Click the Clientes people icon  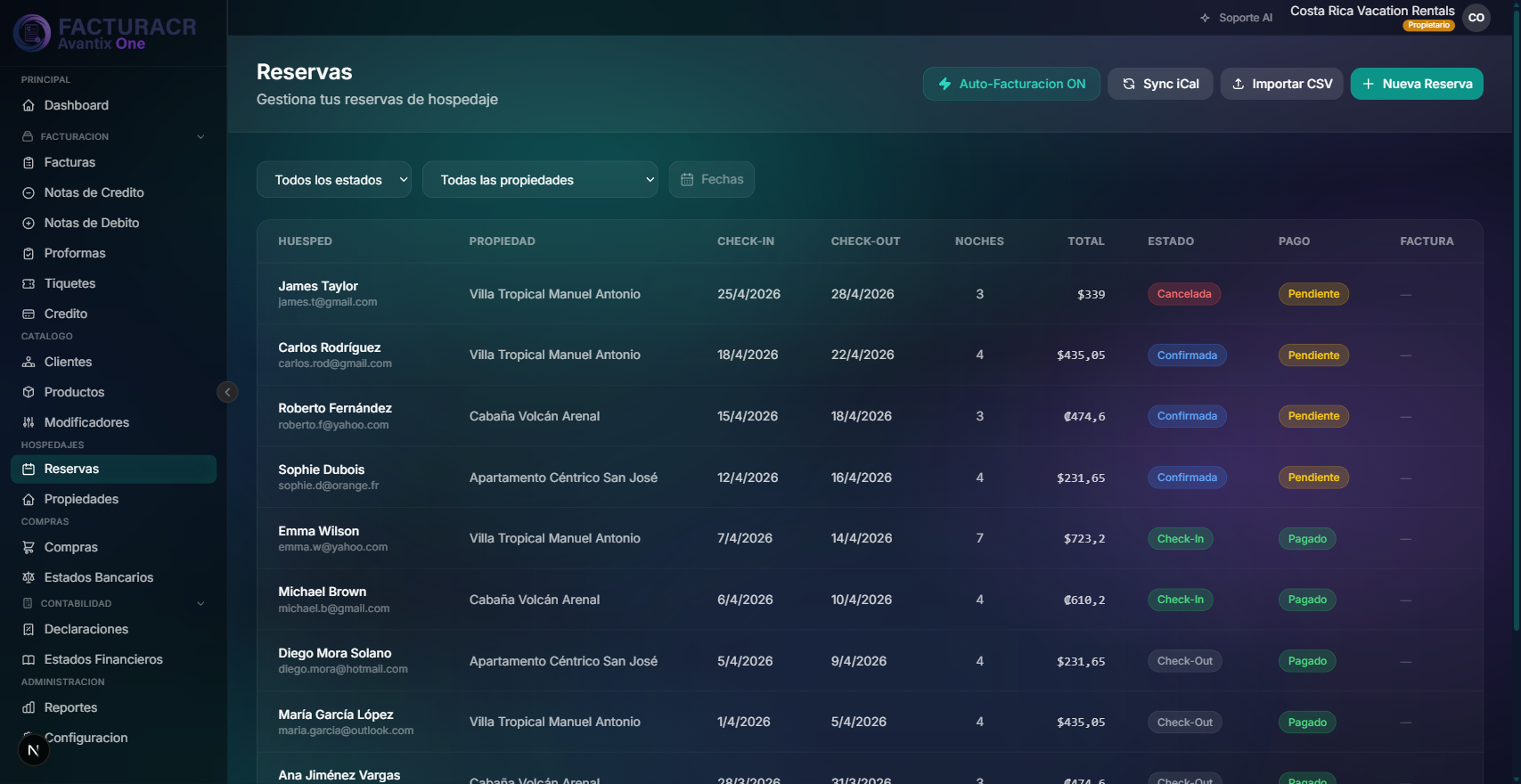29,362
